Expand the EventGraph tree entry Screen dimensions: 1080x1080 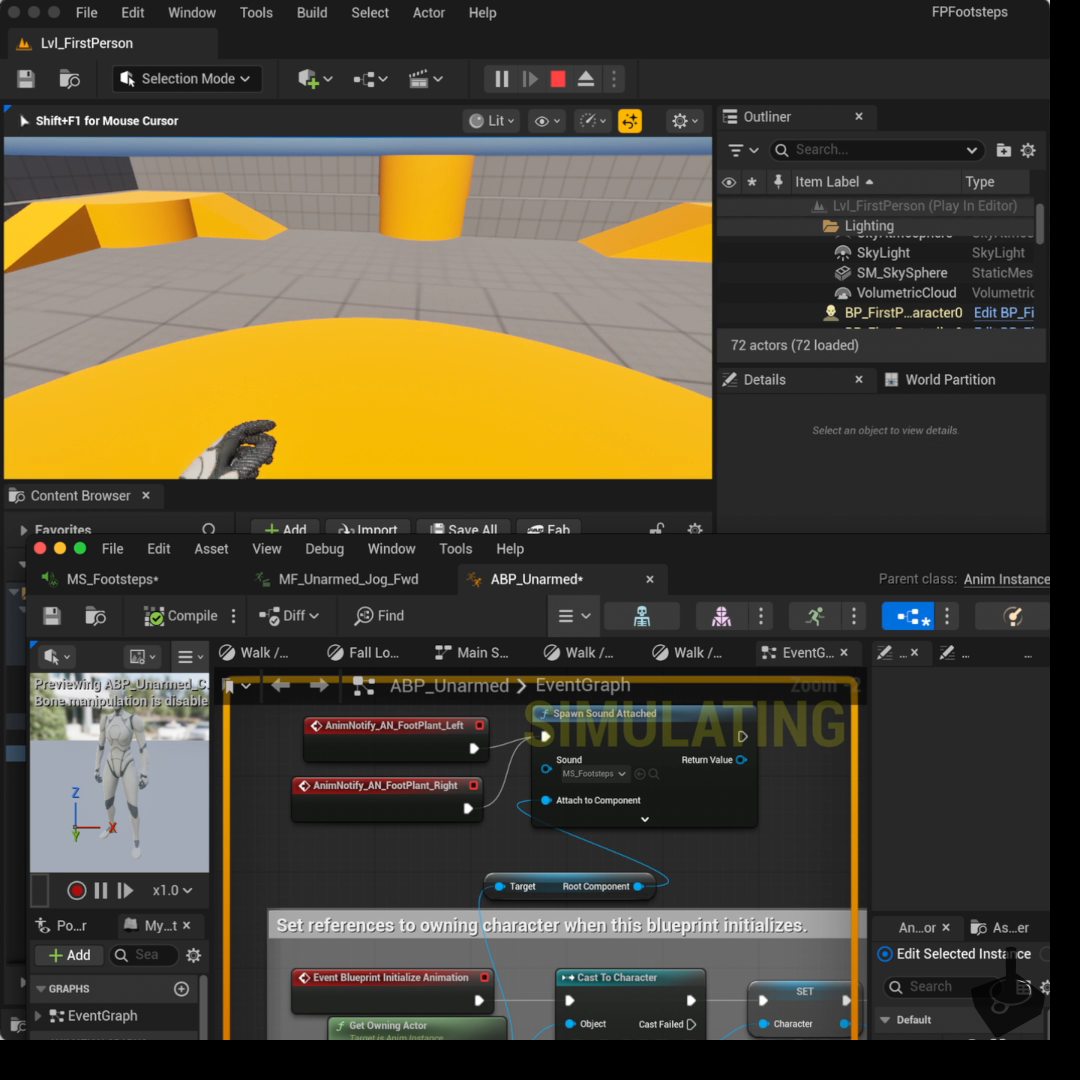coord(38,1016)
